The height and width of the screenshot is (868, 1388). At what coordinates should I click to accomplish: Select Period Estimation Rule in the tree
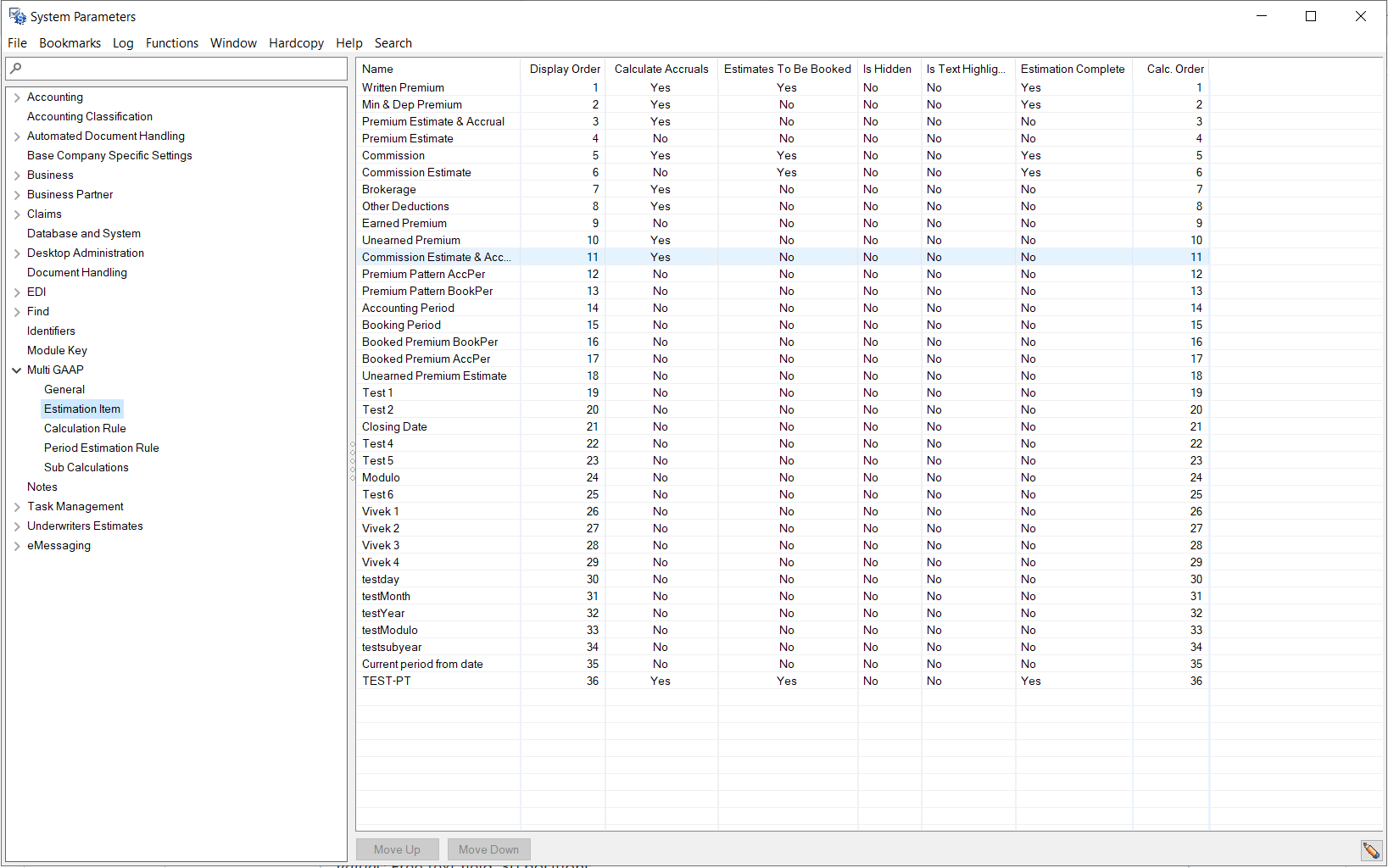pos(101,448)
